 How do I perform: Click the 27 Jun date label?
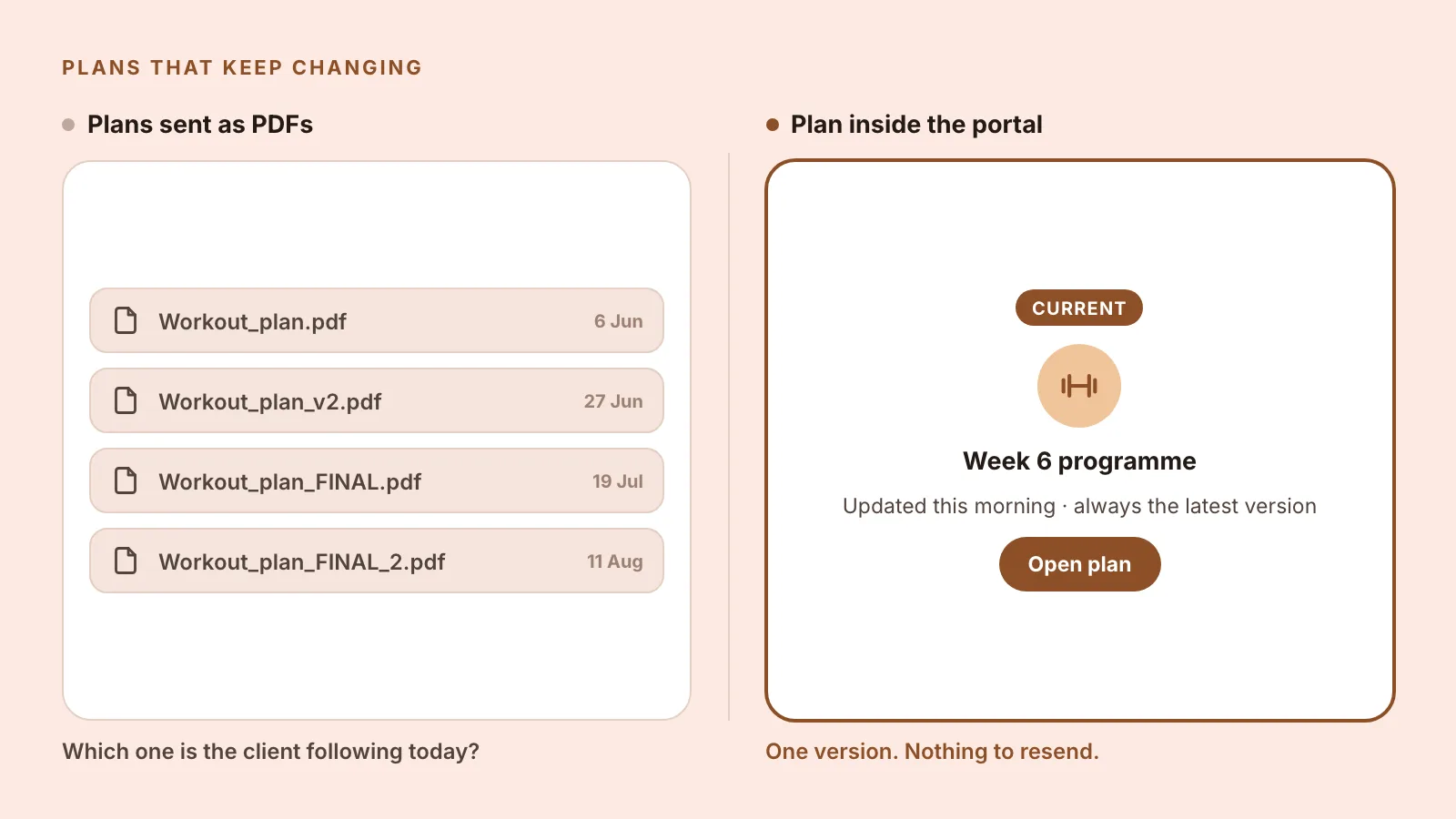point(613,401)
